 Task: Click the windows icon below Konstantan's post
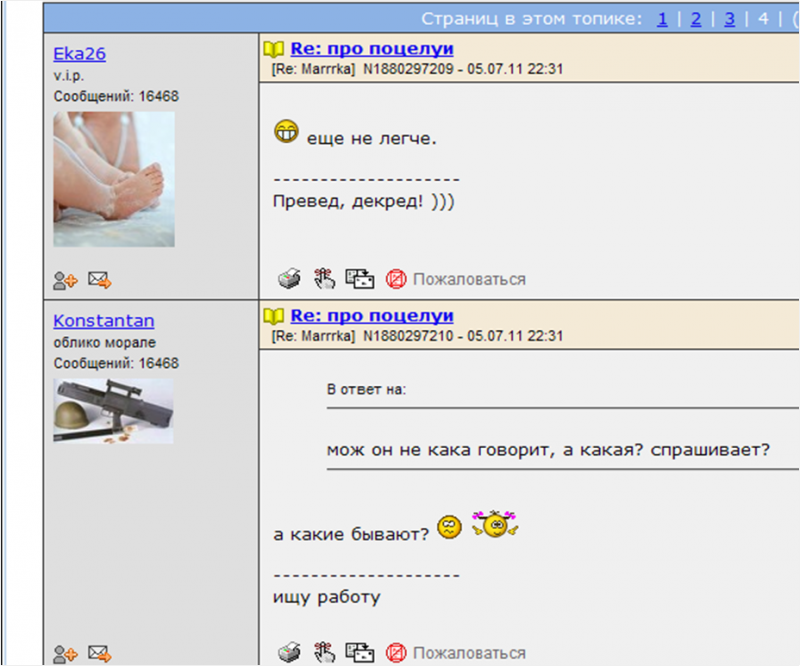(x=359, y=653)
